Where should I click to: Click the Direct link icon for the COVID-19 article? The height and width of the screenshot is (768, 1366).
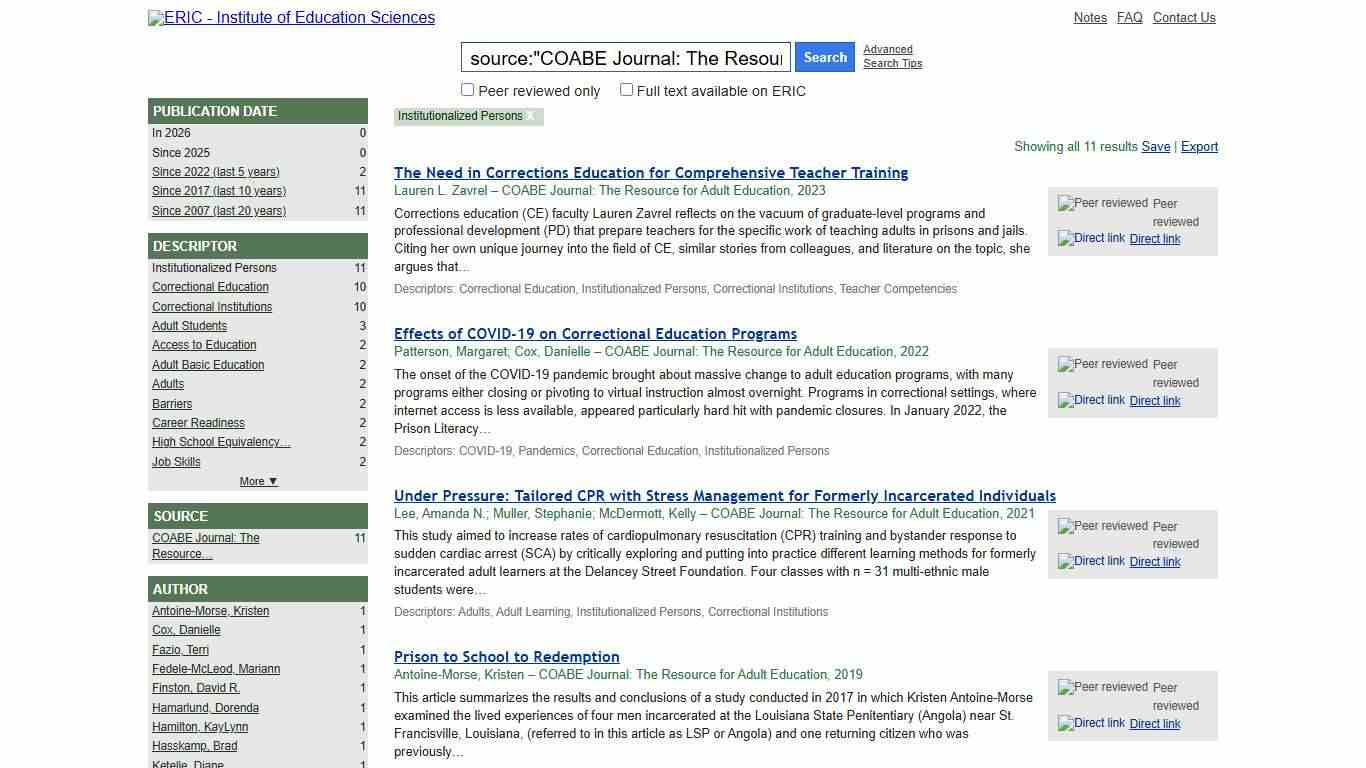tap(1090, 400)
